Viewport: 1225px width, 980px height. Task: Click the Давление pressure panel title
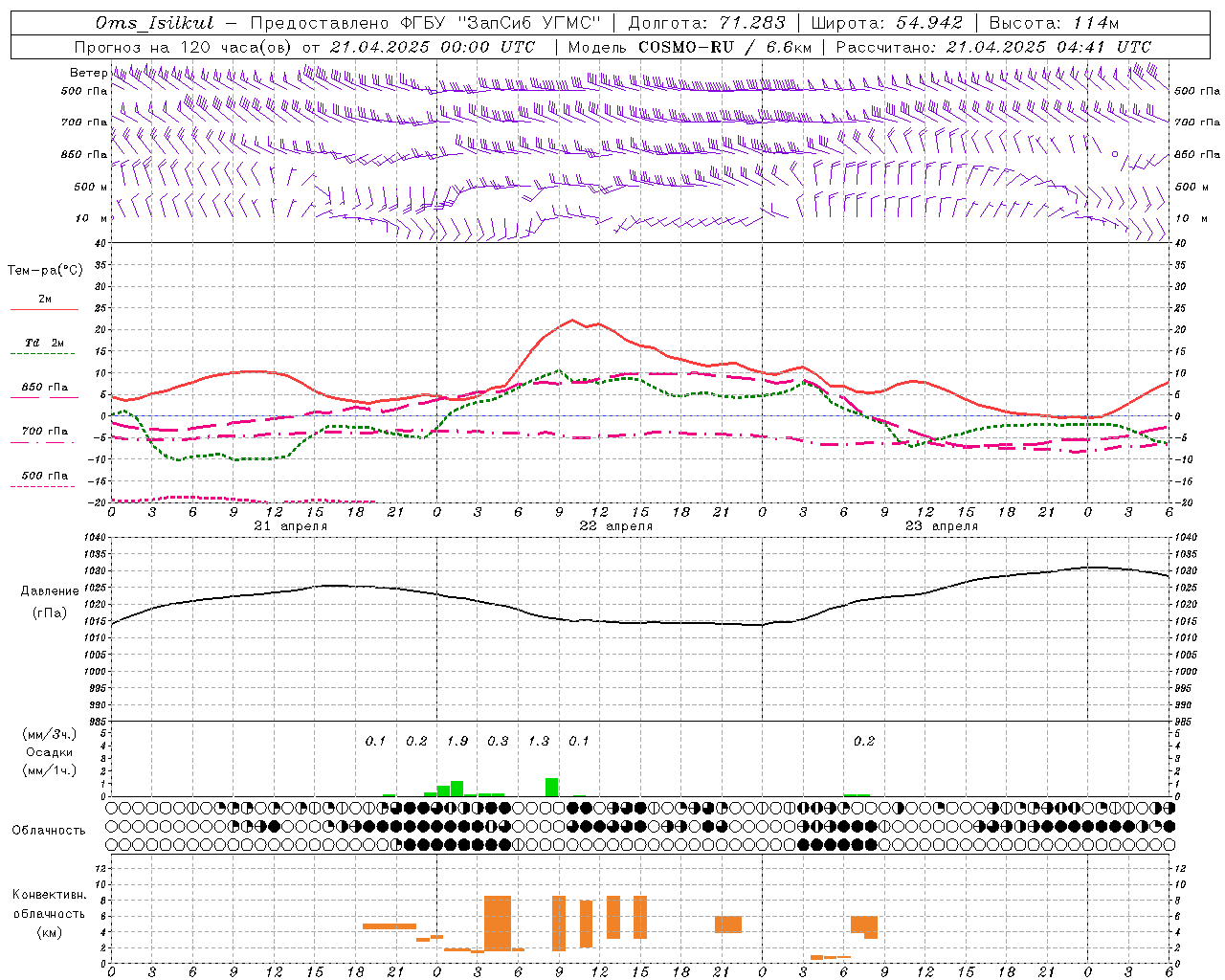pyautogui.click(x=50, y=591)
